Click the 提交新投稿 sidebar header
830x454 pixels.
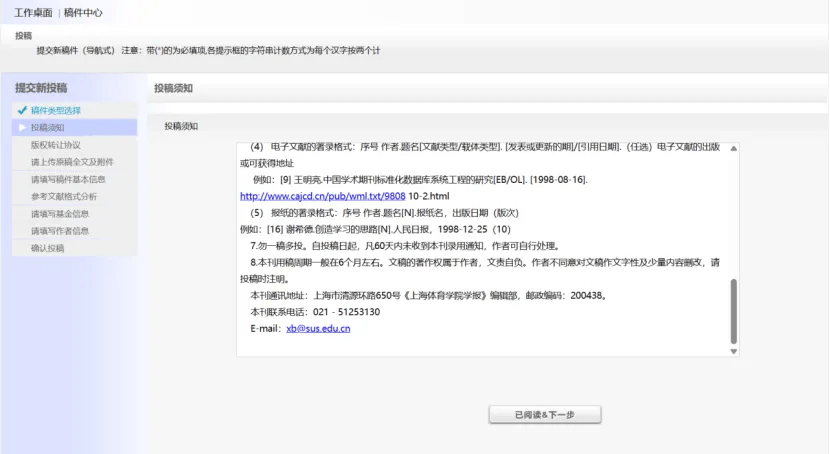point(41,88)
